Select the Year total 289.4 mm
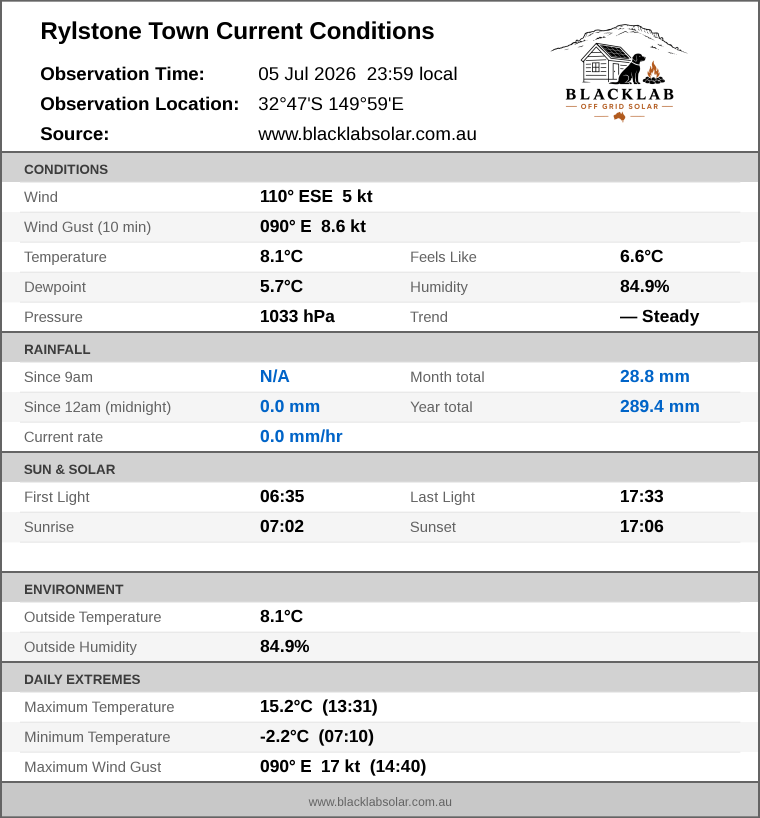 (660, 406)
